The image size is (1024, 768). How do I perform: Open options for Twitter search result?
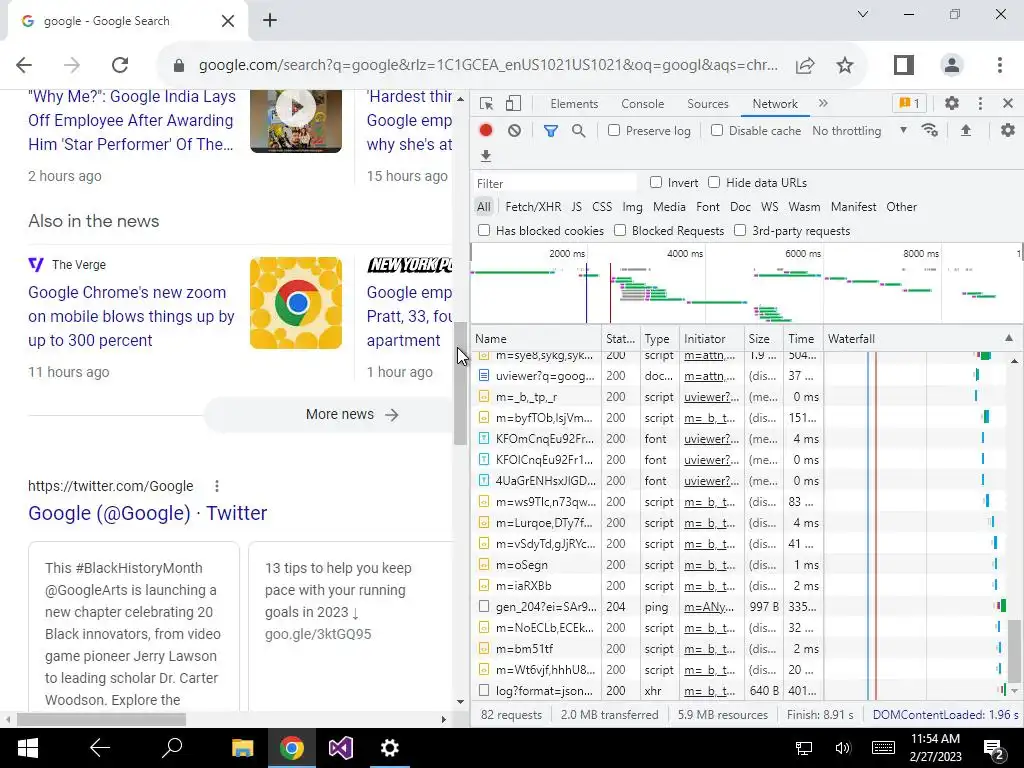[x=217, y=486]
